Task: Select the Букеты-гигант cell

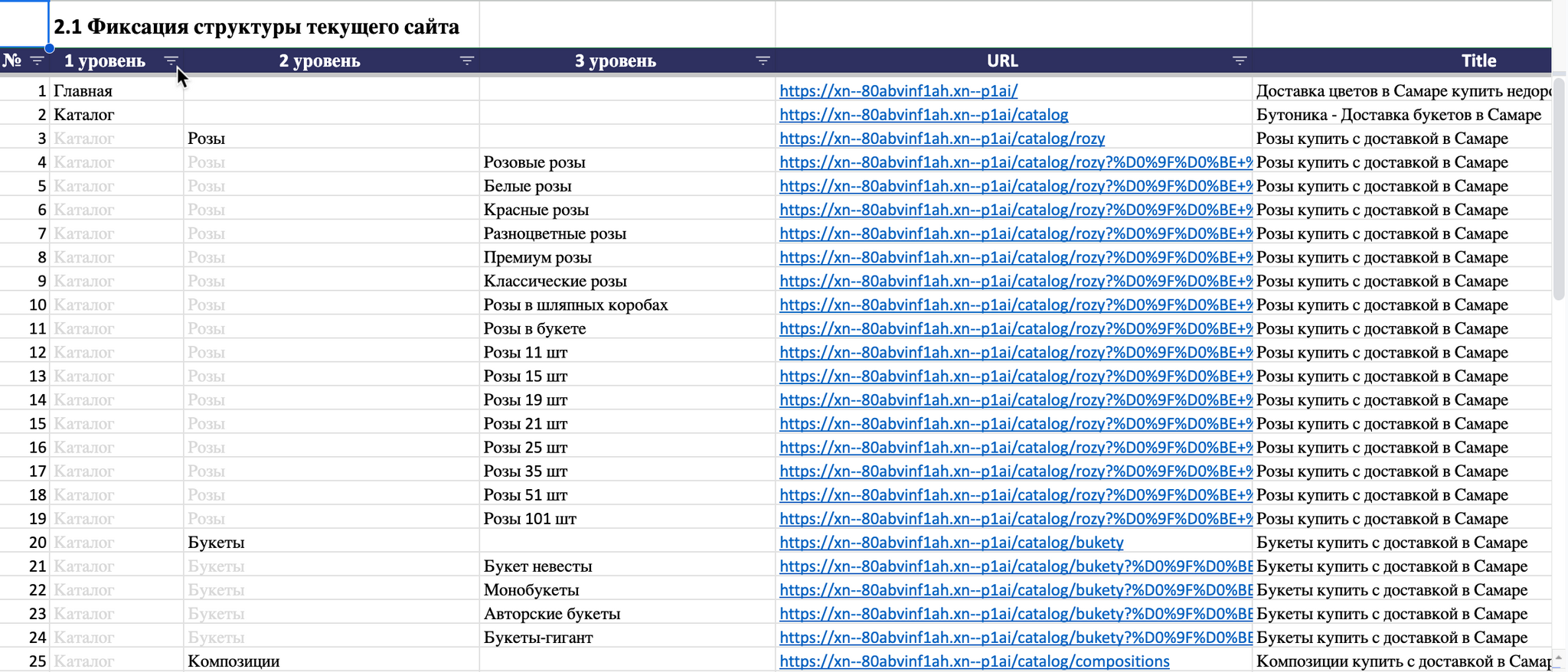Action: tap(628, 638)
